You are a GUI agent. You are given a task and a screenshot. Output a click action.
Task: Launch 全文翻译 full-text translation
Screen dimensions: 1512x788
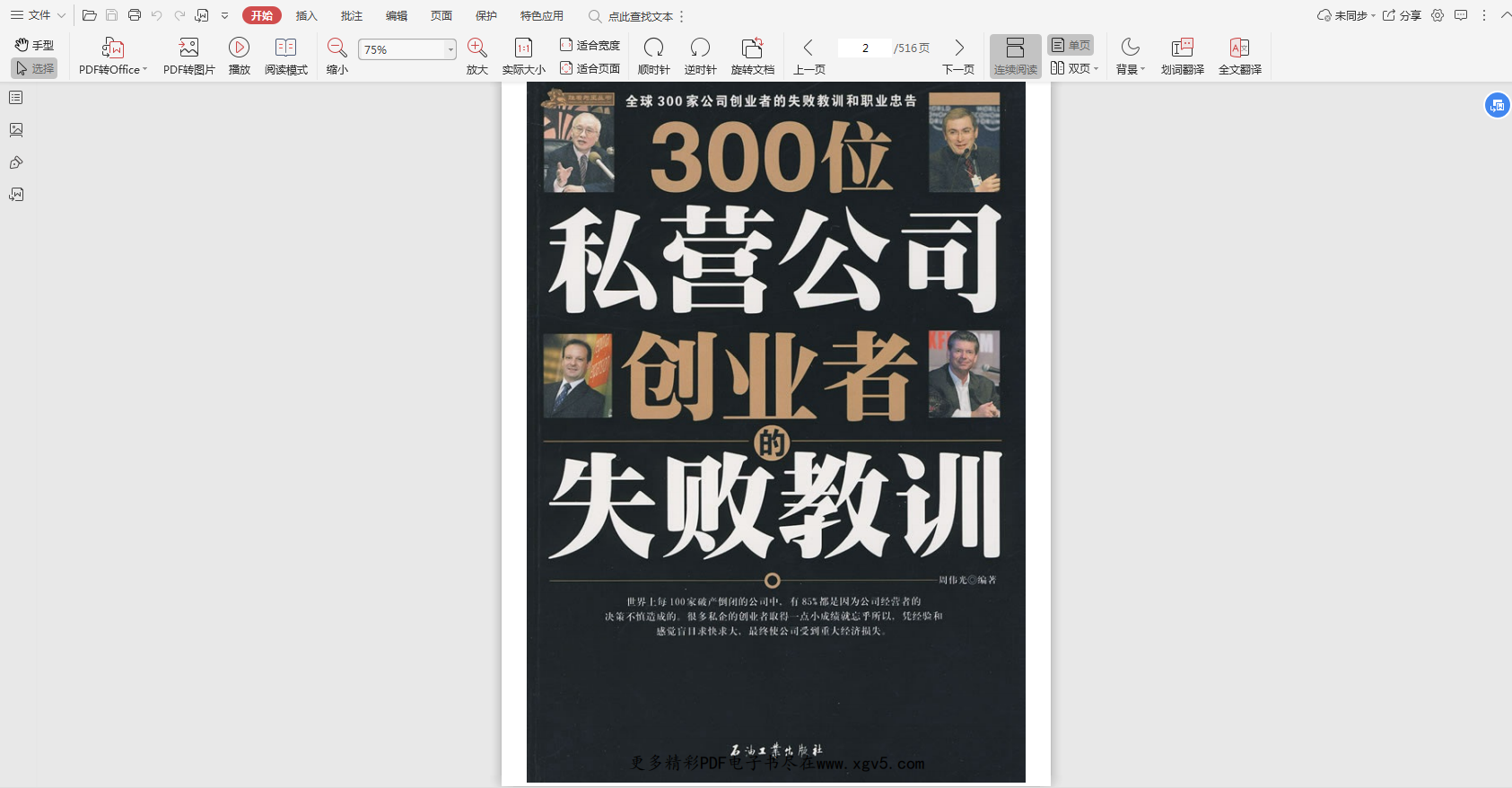point(1240,56)
